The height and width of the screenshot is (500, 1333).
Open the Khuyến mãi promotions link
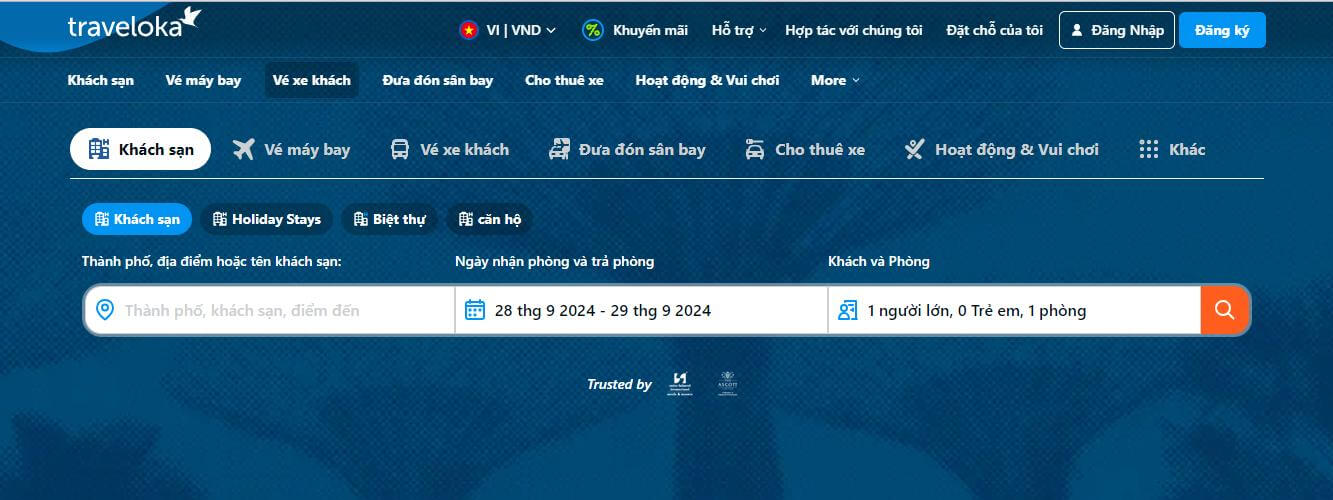click(650, 30)
